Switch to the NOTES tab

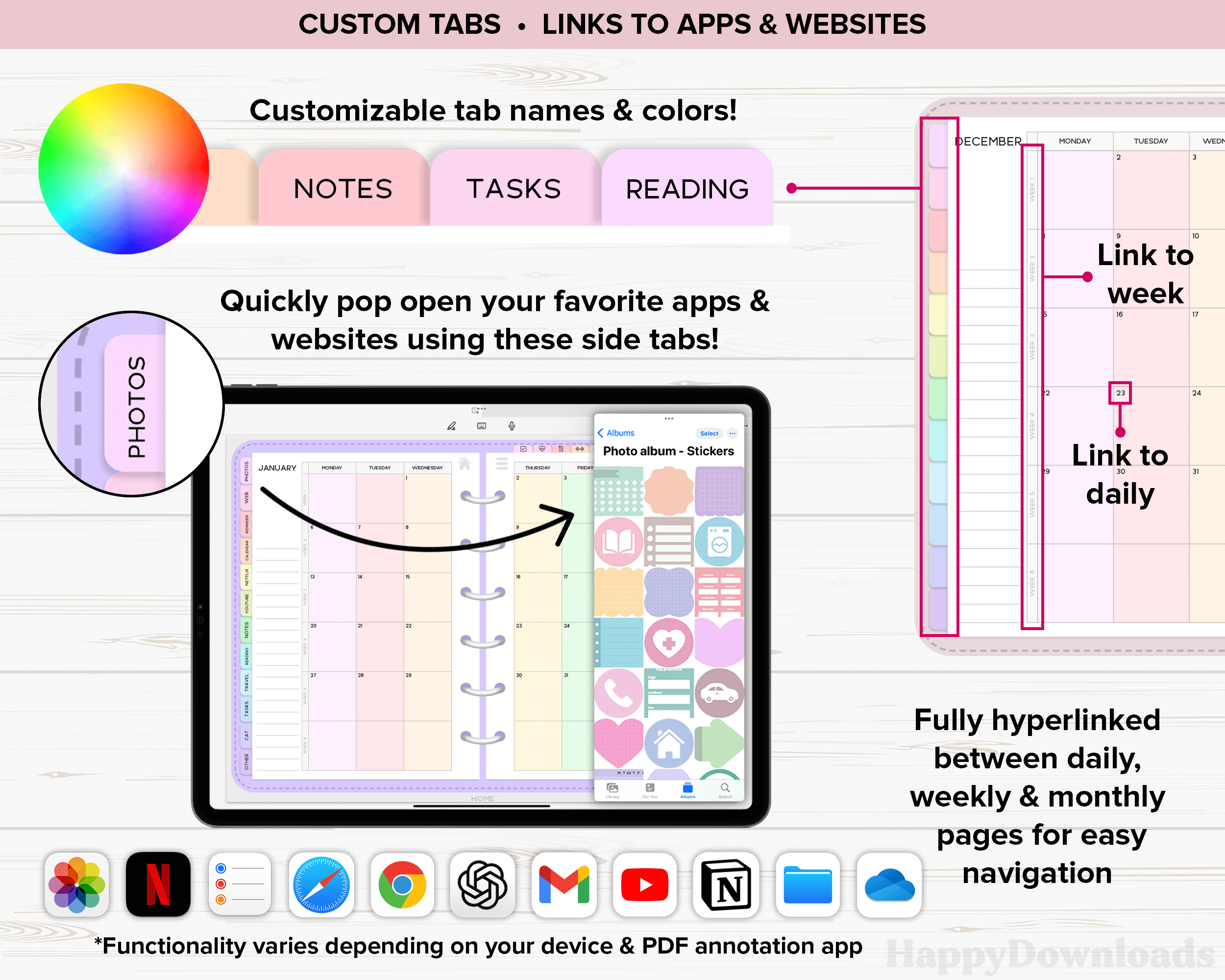pos(343,189)
